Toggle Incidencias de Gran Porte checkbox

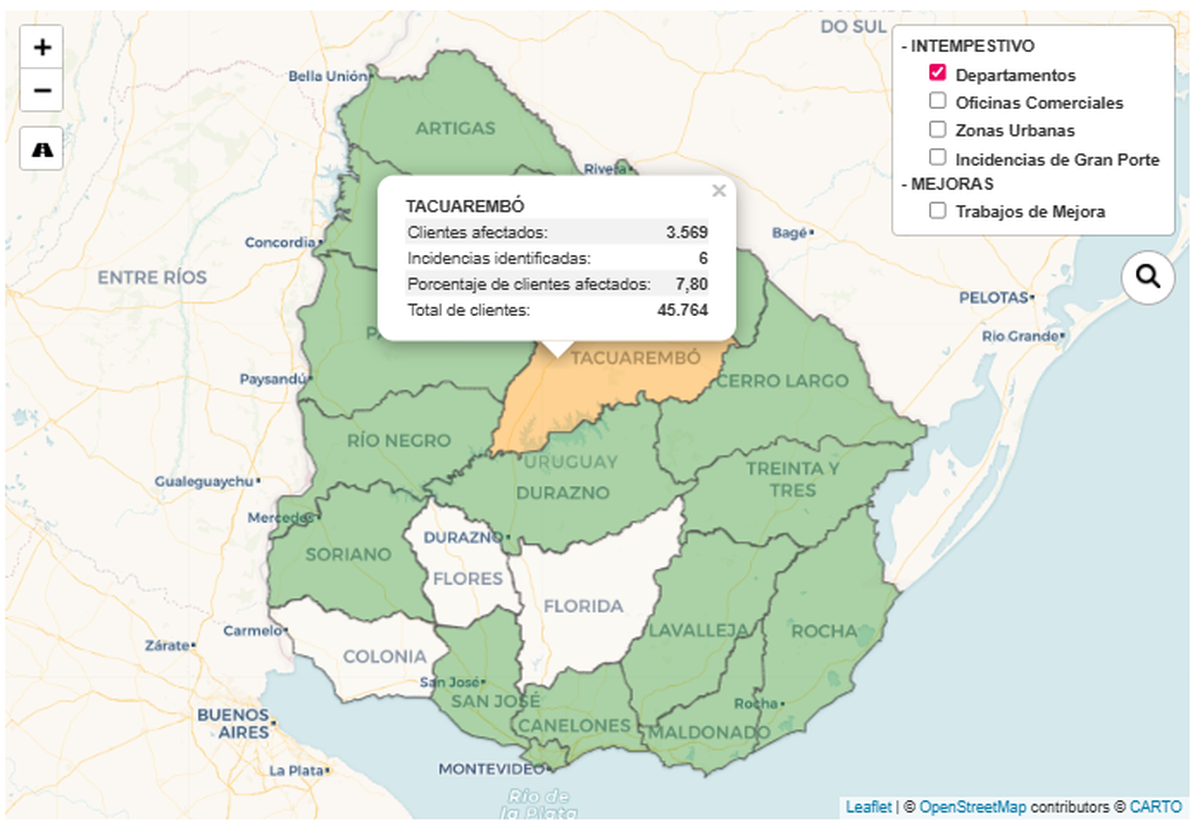point(937,157)
